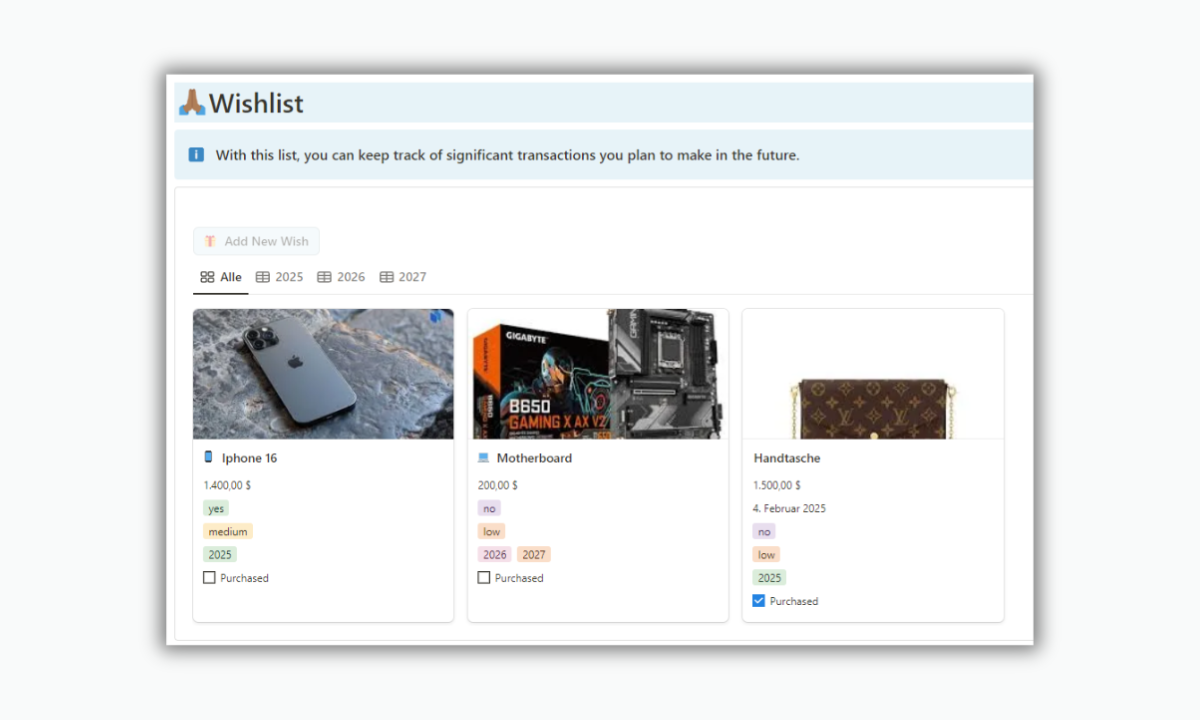Click the phone icon next to Iphone 16
1200x720 pixels.
pos(209,458)
